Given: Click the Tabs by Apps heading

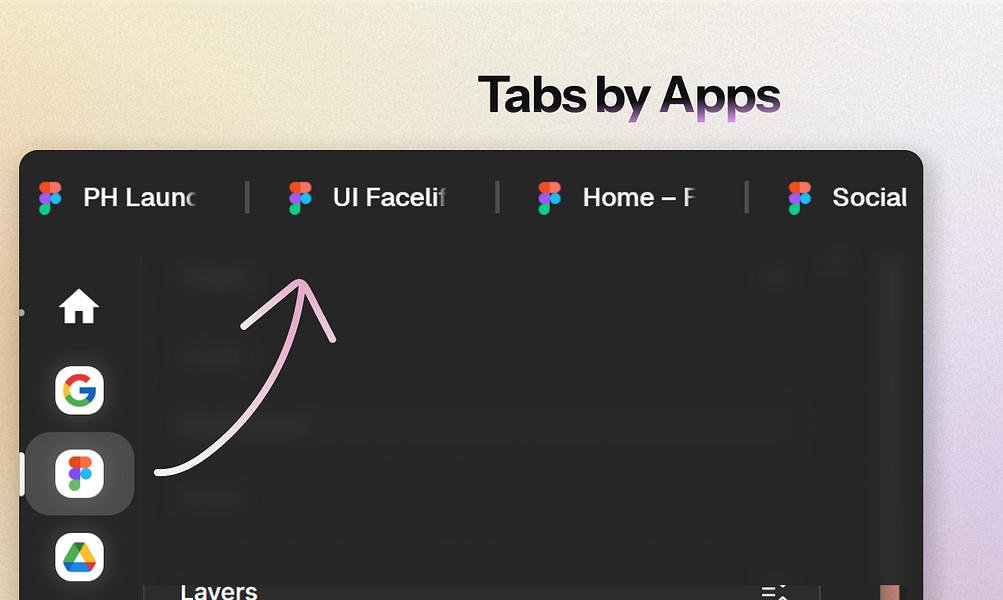Looking at the screenshot, I should click(628, 96).
